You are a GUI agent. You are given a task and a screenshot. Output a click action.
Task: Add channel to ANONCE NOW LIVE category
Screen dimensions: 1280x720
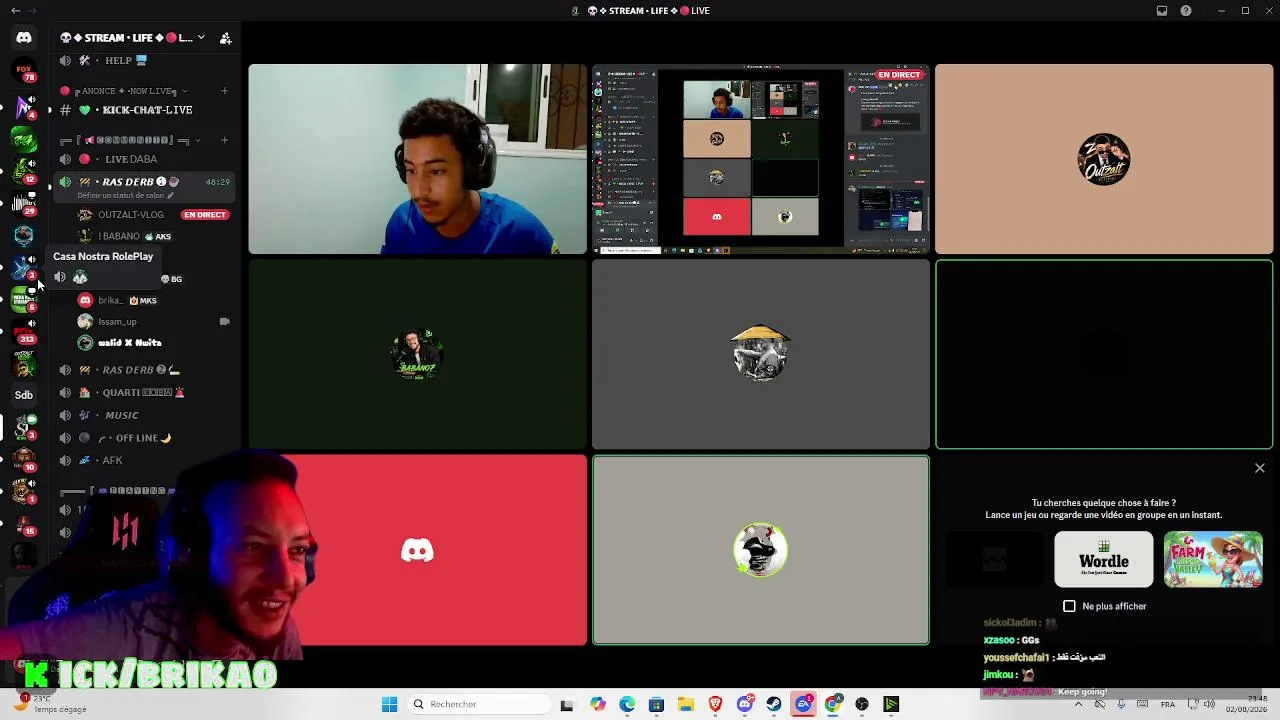point(224,91)
